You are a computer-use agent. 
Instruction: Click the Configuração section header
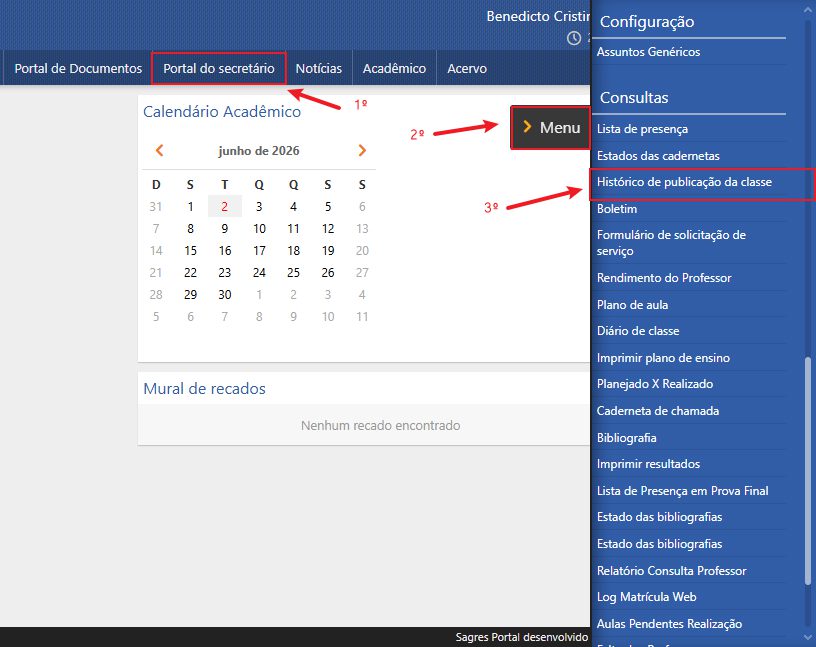click(647, 21)
